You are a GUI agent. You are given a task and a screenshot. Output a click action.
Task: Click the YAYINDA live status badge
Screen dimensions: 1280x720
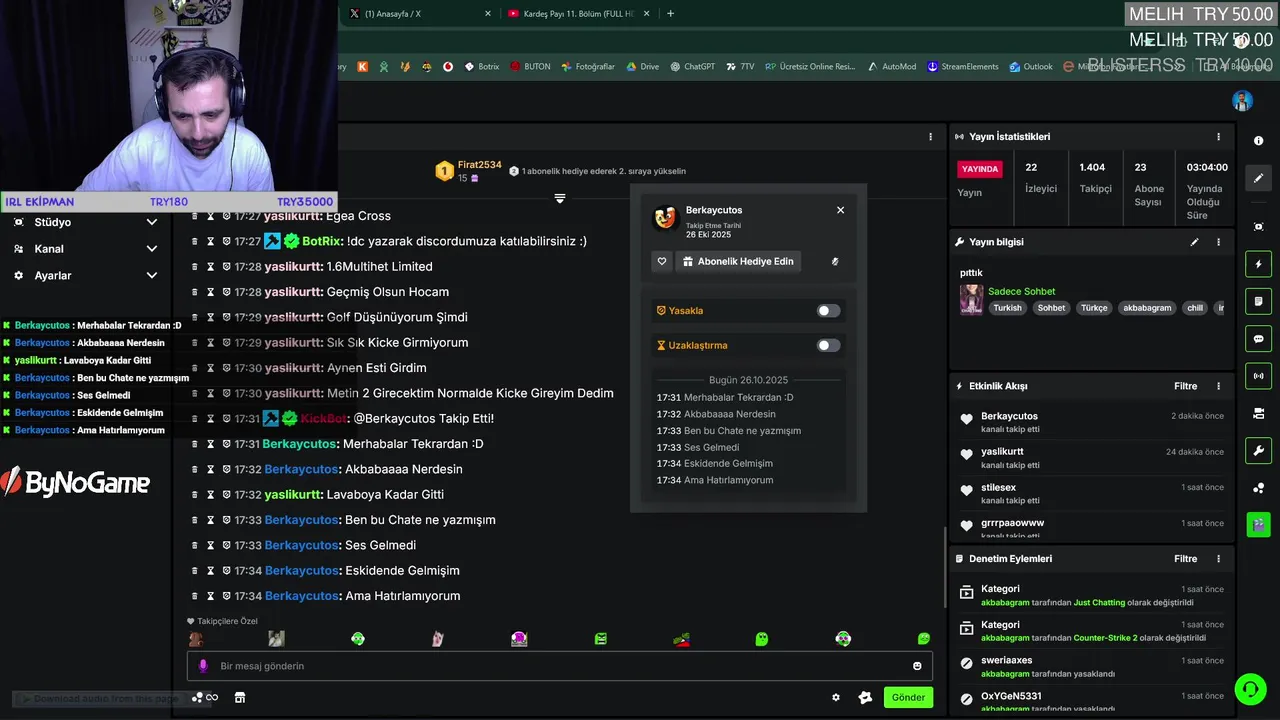[x=979, y=169]
